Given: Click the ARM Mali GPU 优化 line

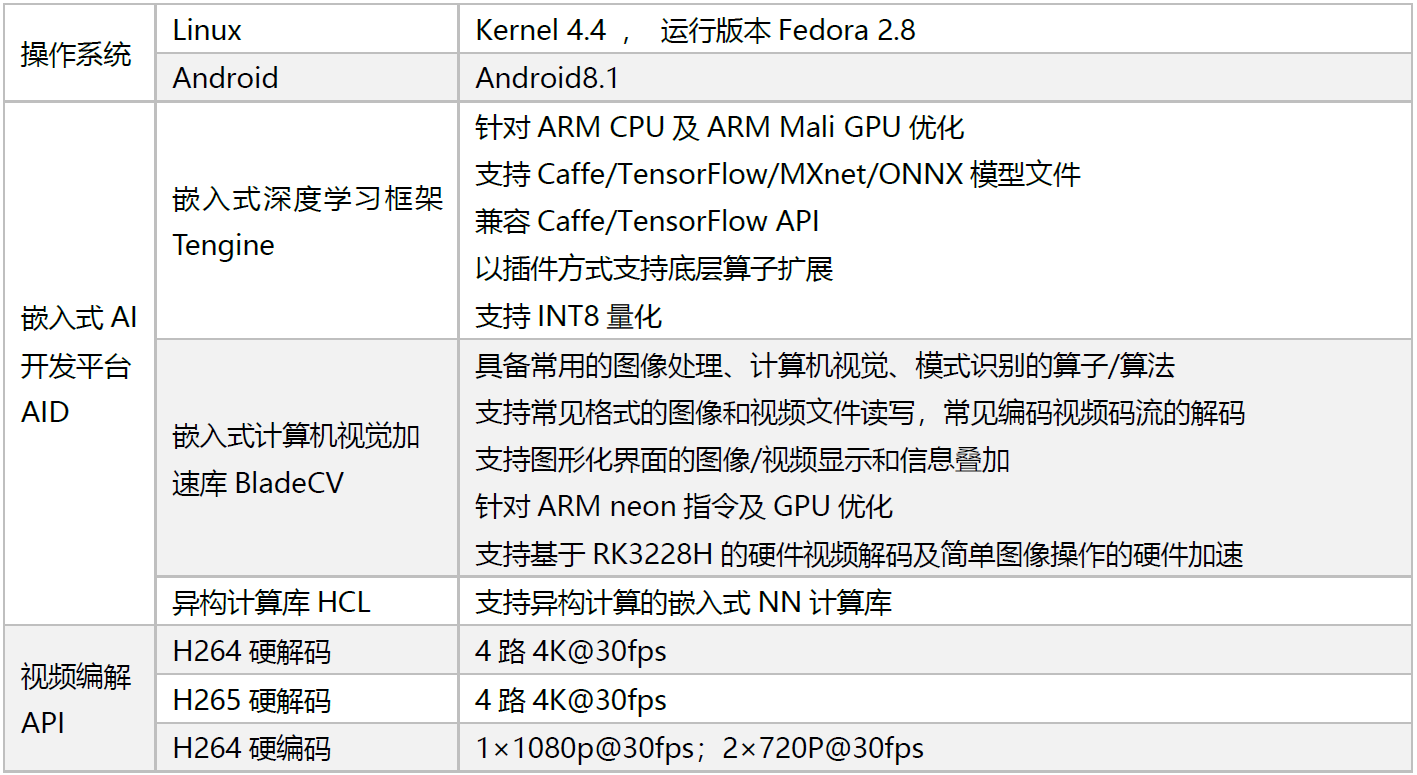Looking at the screenshot, I should [719, 127].
